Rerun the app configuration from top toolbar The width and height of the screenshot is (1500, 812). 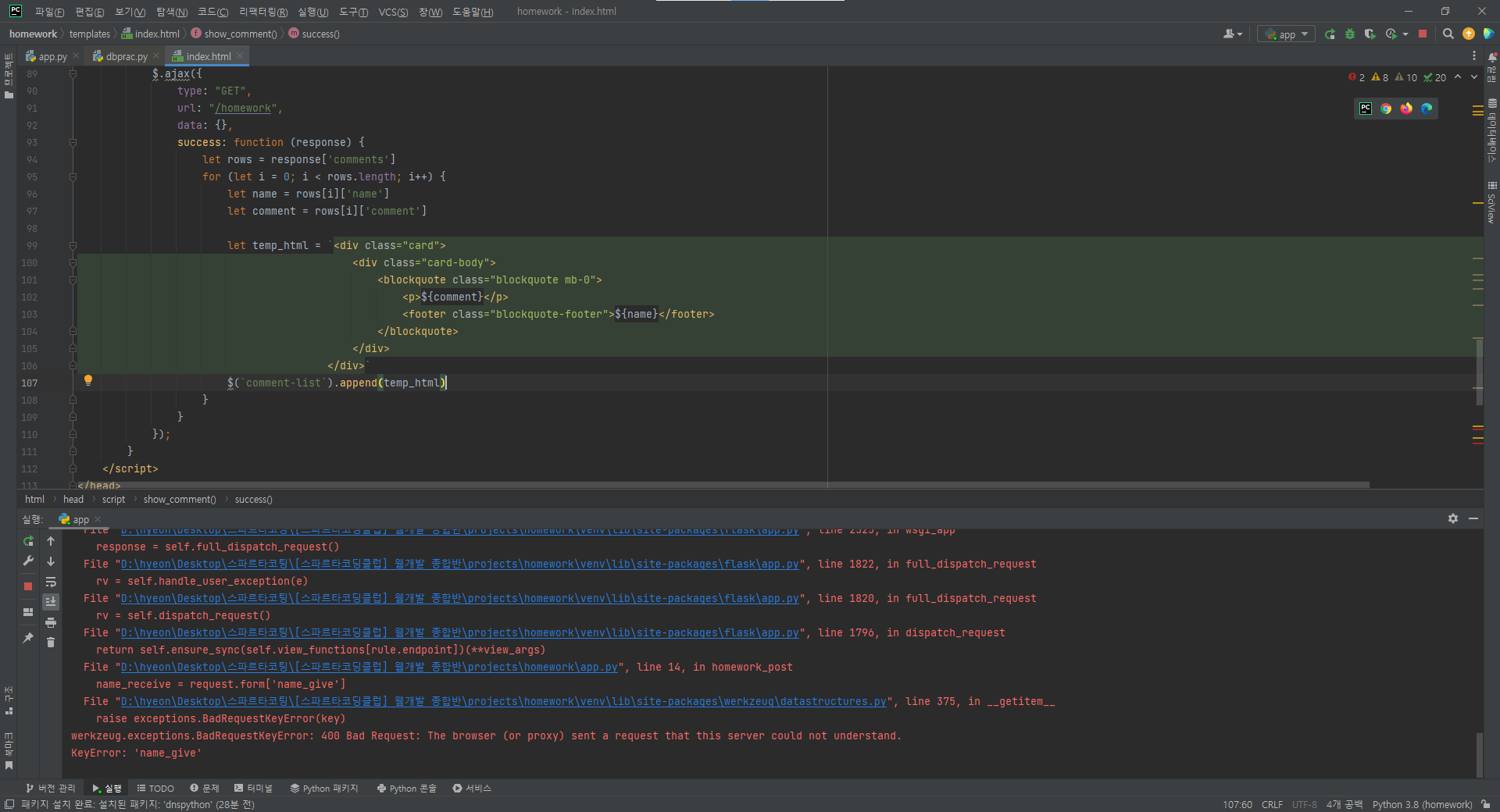point(1330,34)
